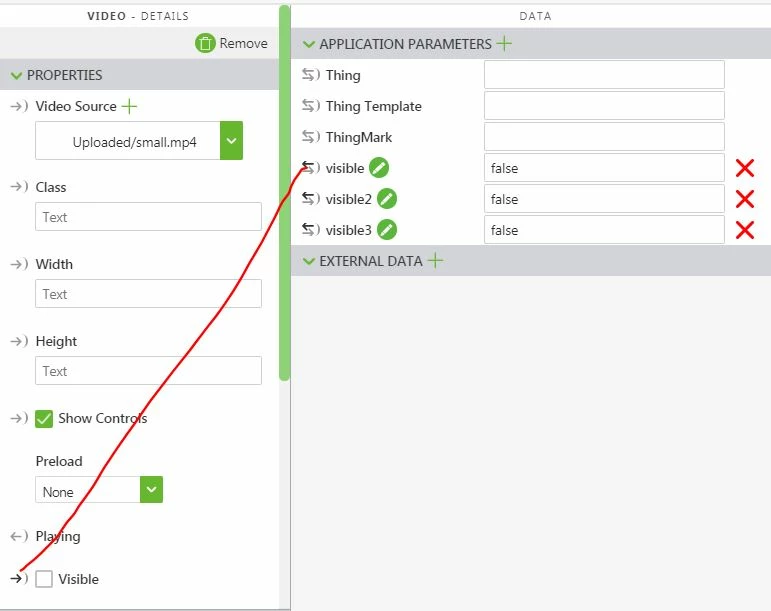Collapse the PROPERTIES section
The image size is (771, 611).
[x=17, y=75]
